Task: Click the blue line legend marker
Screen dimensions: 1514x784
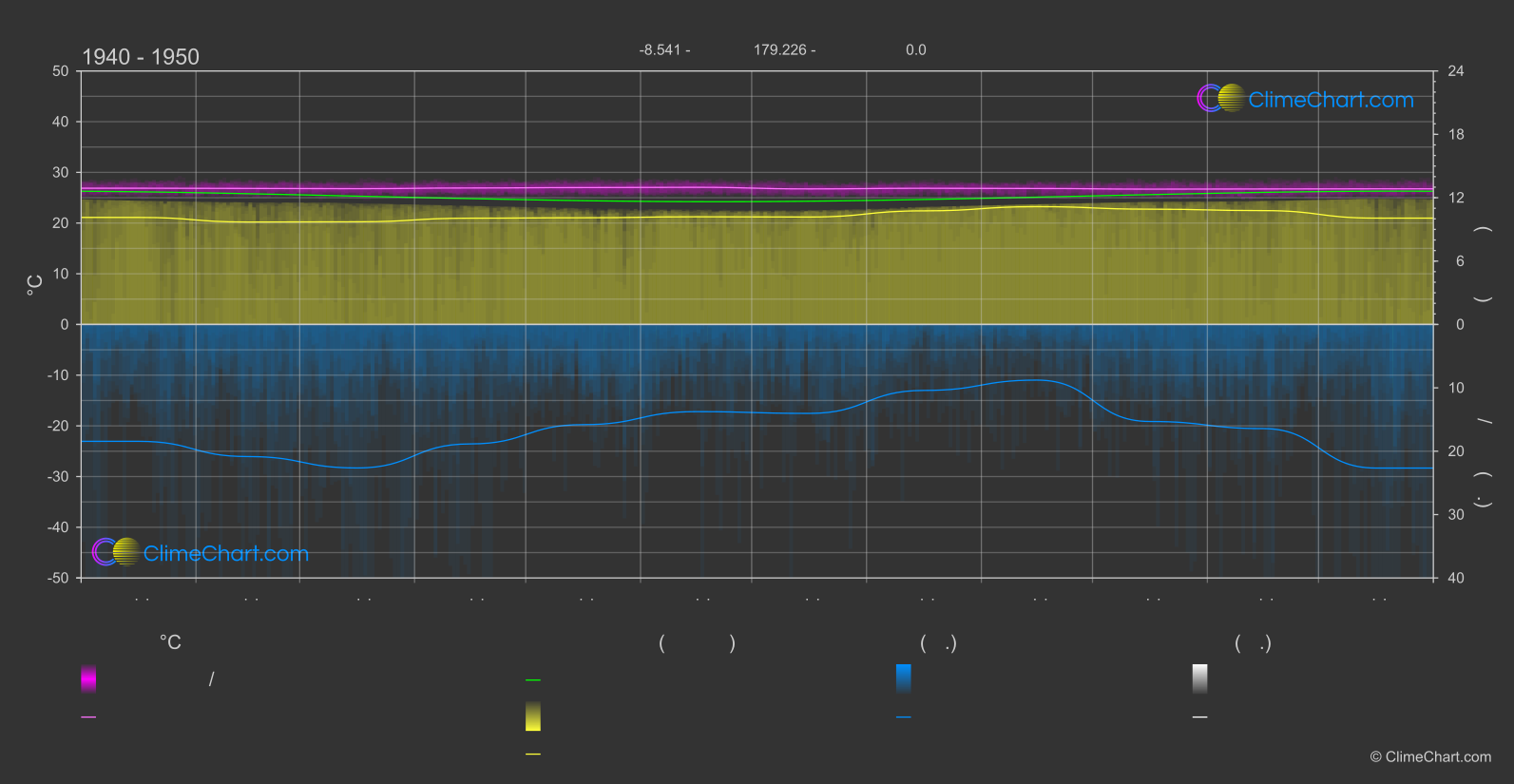Action: (904, 717)
